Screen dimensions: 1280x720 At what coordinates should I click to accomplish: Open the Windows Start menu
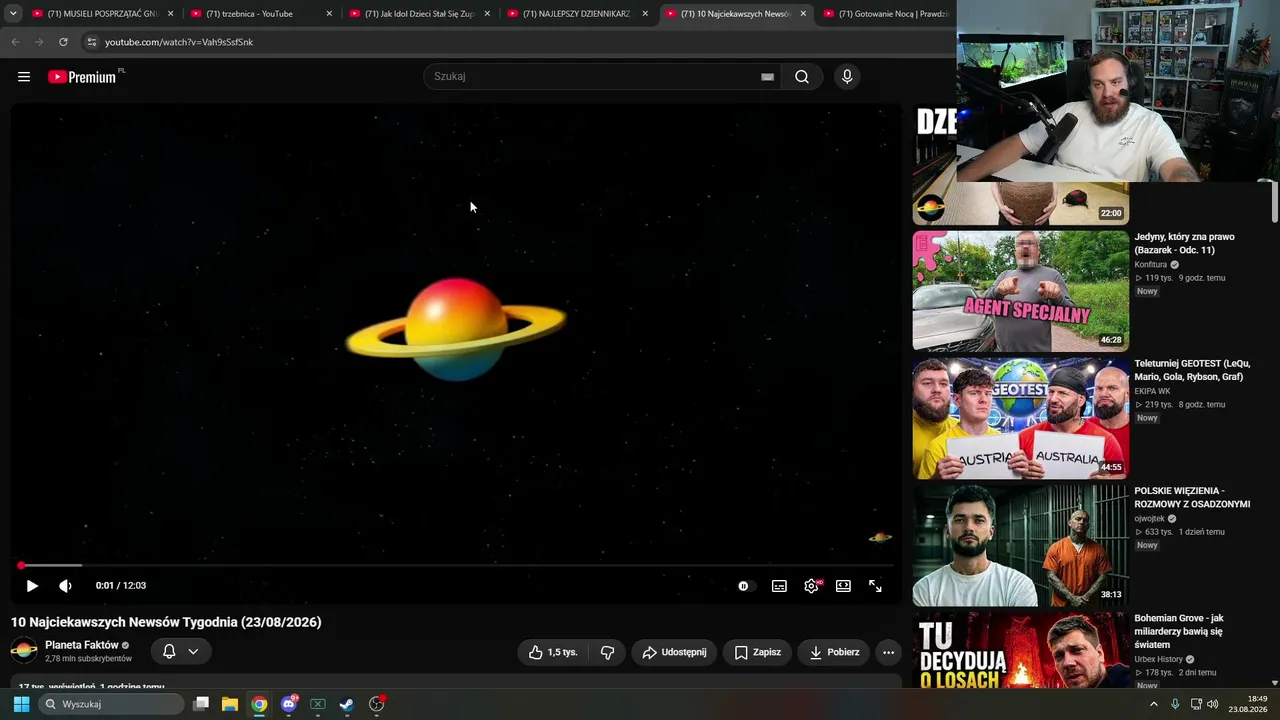21,704
